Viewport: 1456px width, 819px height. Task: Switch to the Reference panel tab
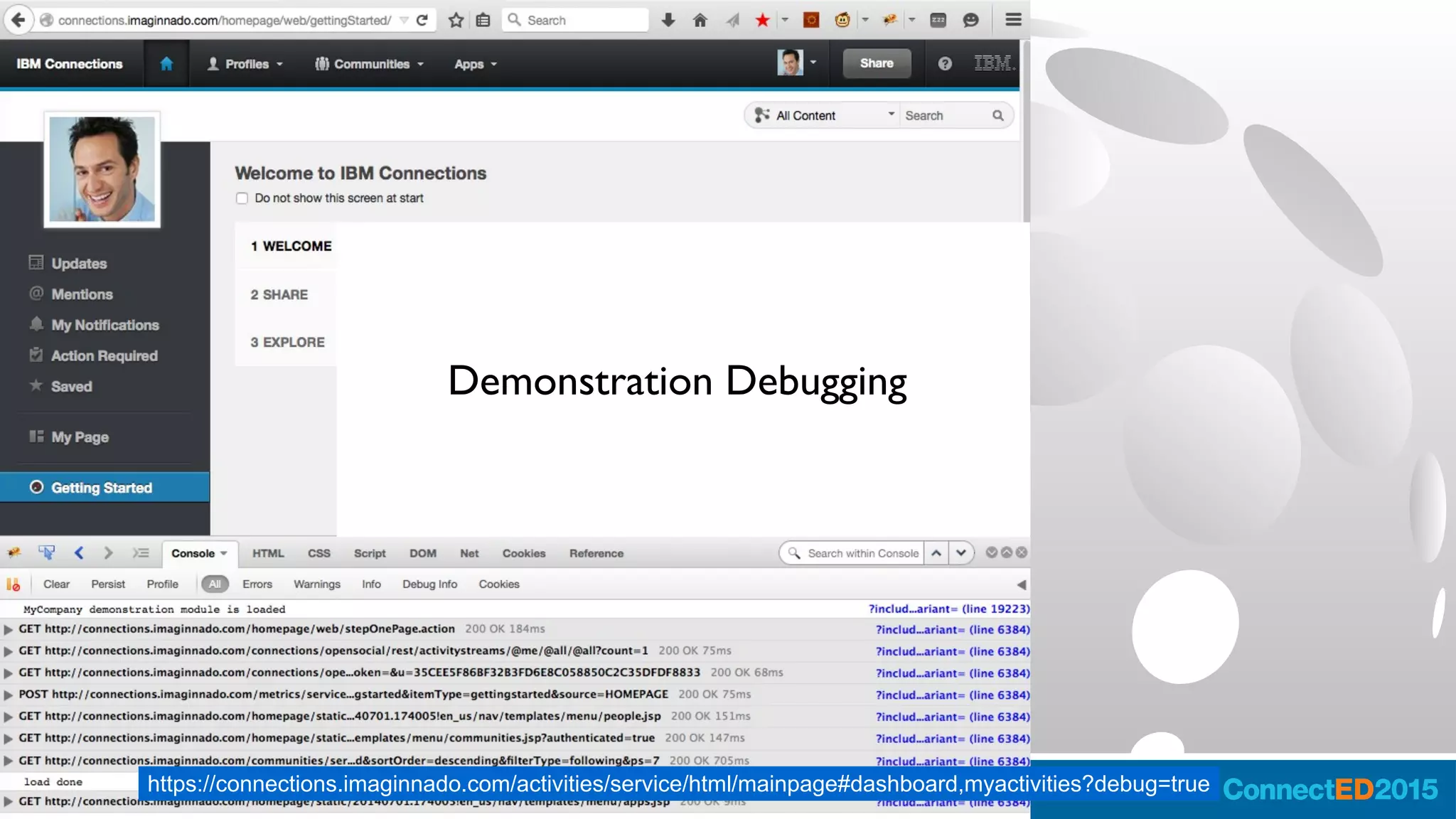pos(596,553)
